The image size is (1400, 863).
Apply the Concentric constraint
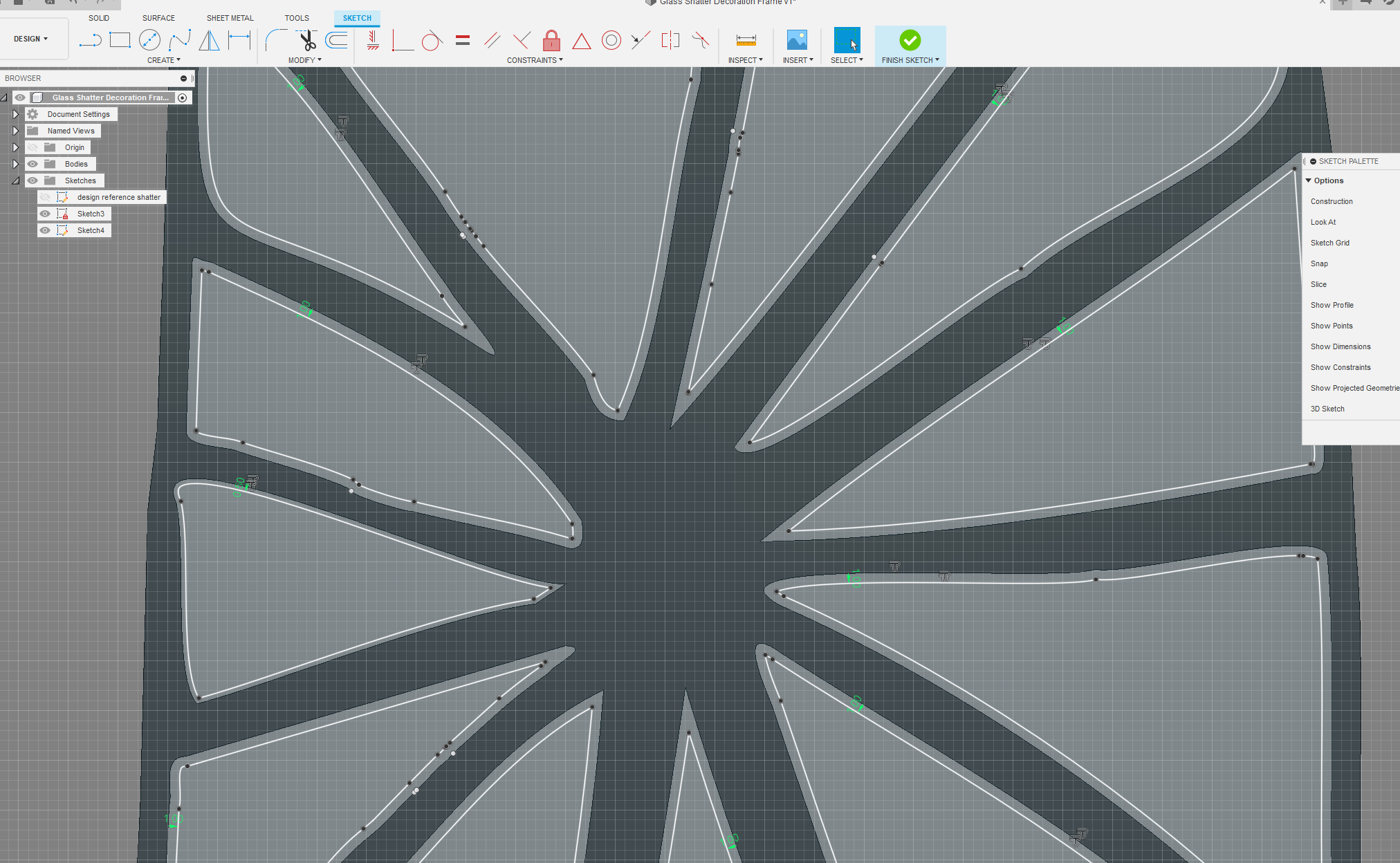coord(611,40)
